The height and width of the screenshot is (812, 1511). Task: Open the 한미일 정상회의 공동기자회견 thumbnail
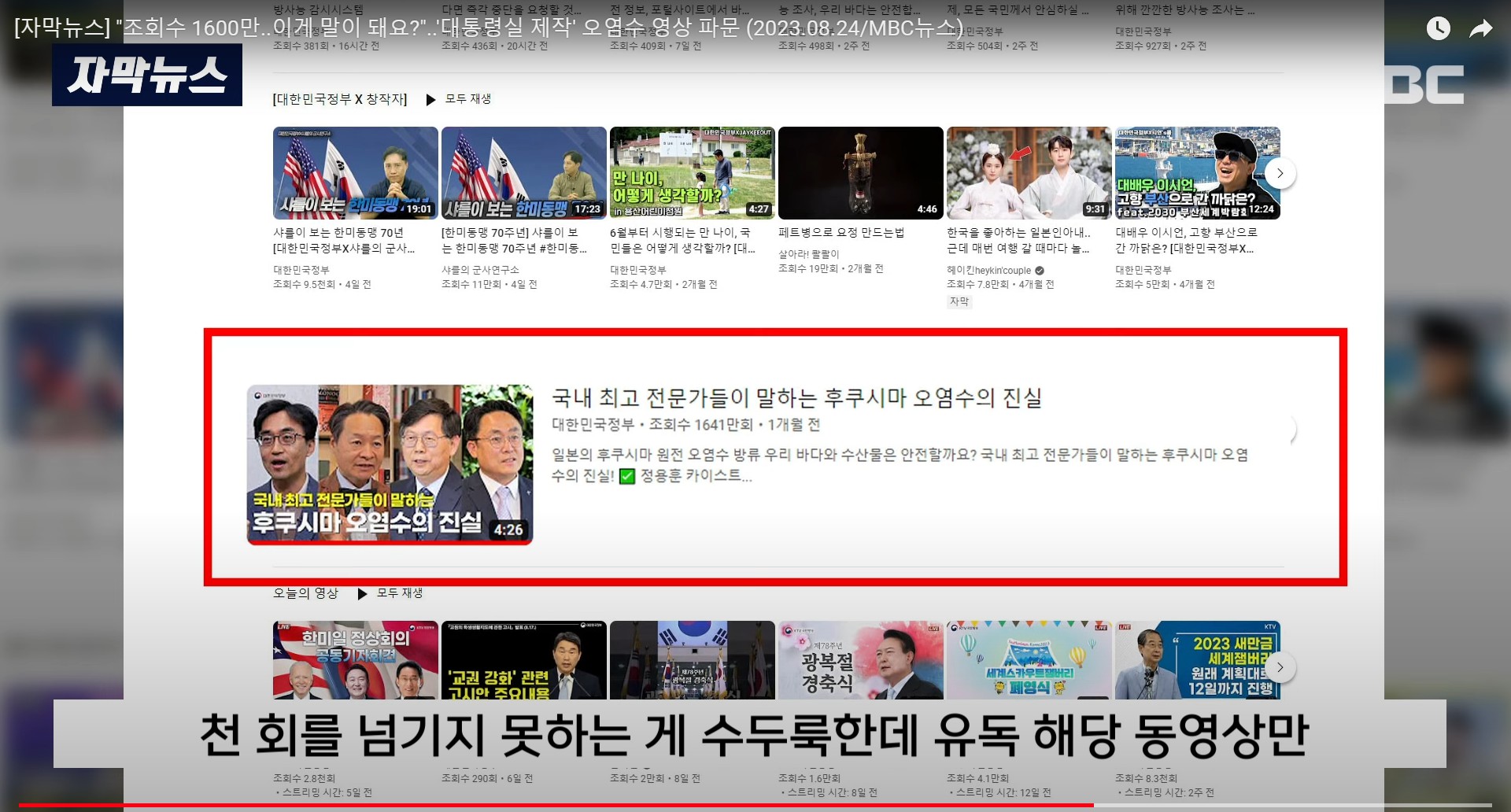(x=355, y=660)
